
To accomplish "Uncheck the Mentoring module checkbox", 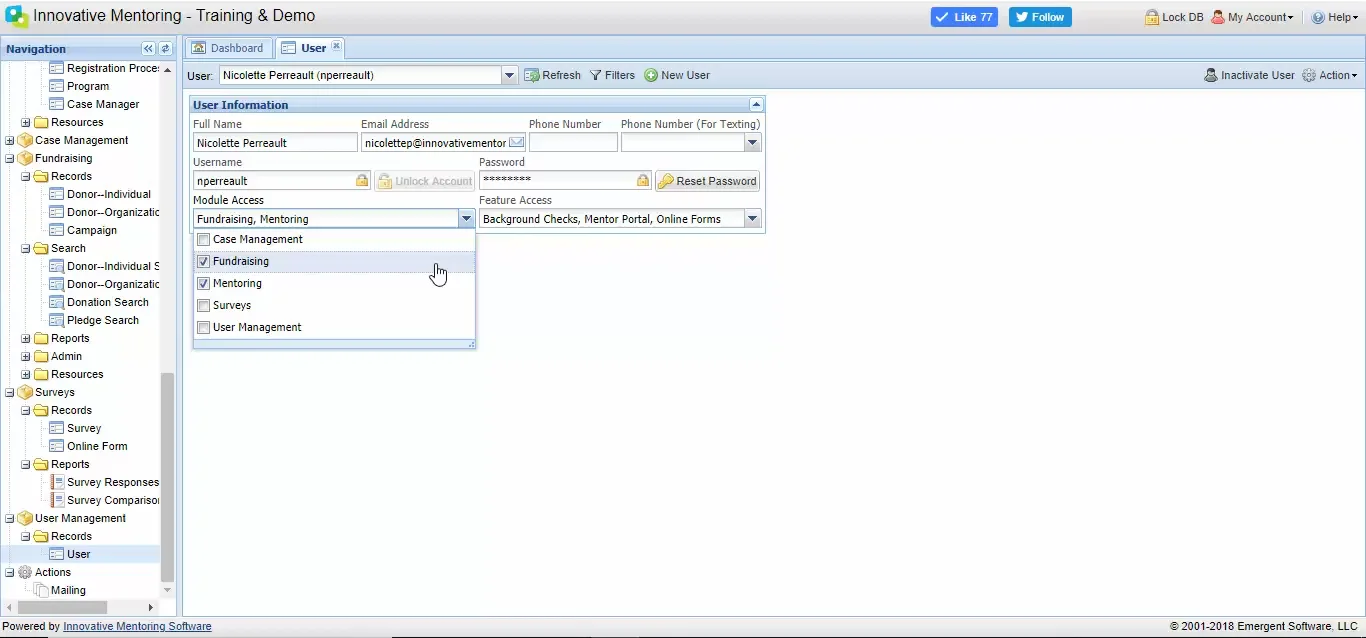I will 204,283.
